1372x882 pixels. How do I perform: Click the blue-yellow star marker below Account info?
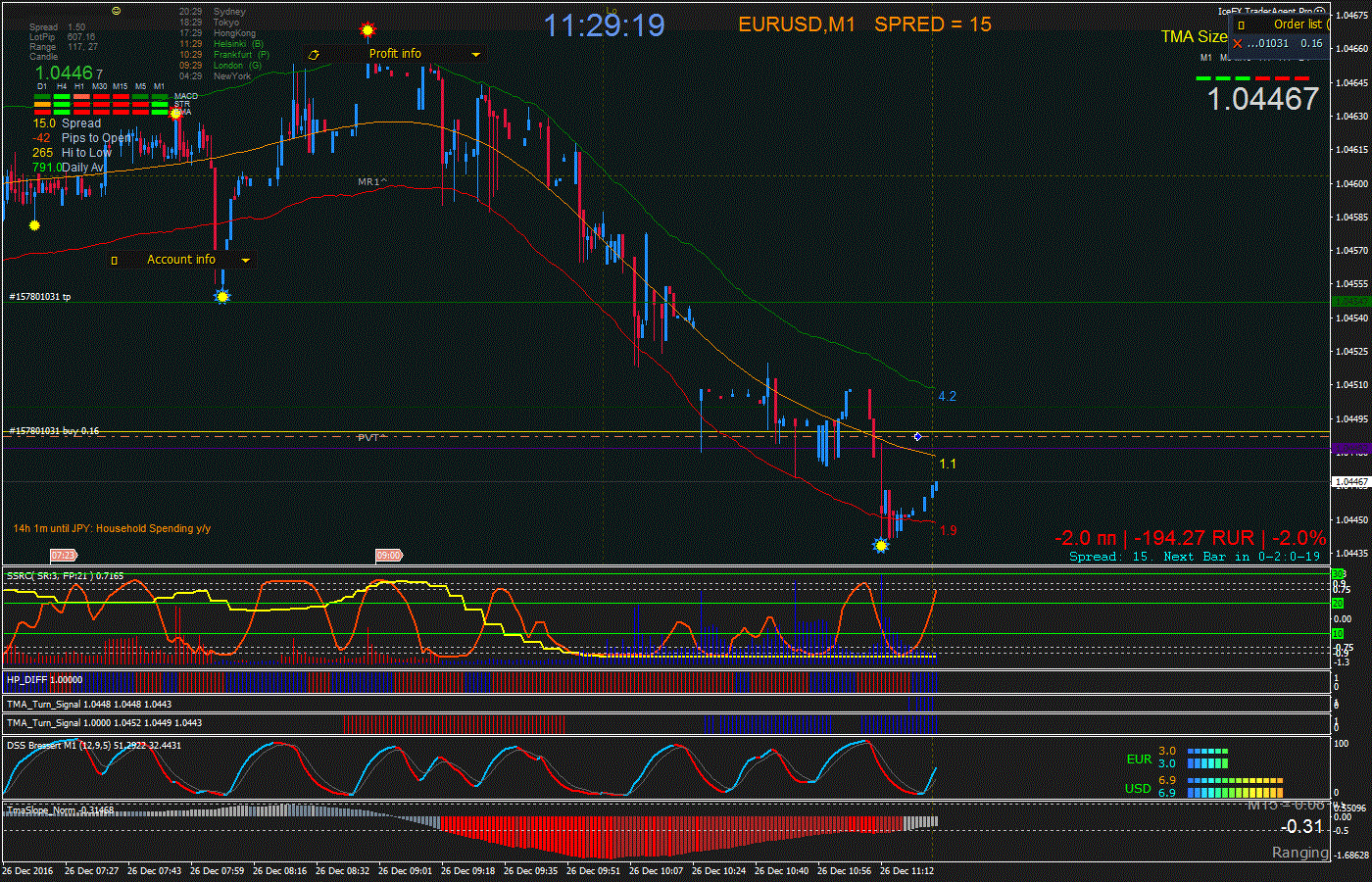[x=222, y=296]
